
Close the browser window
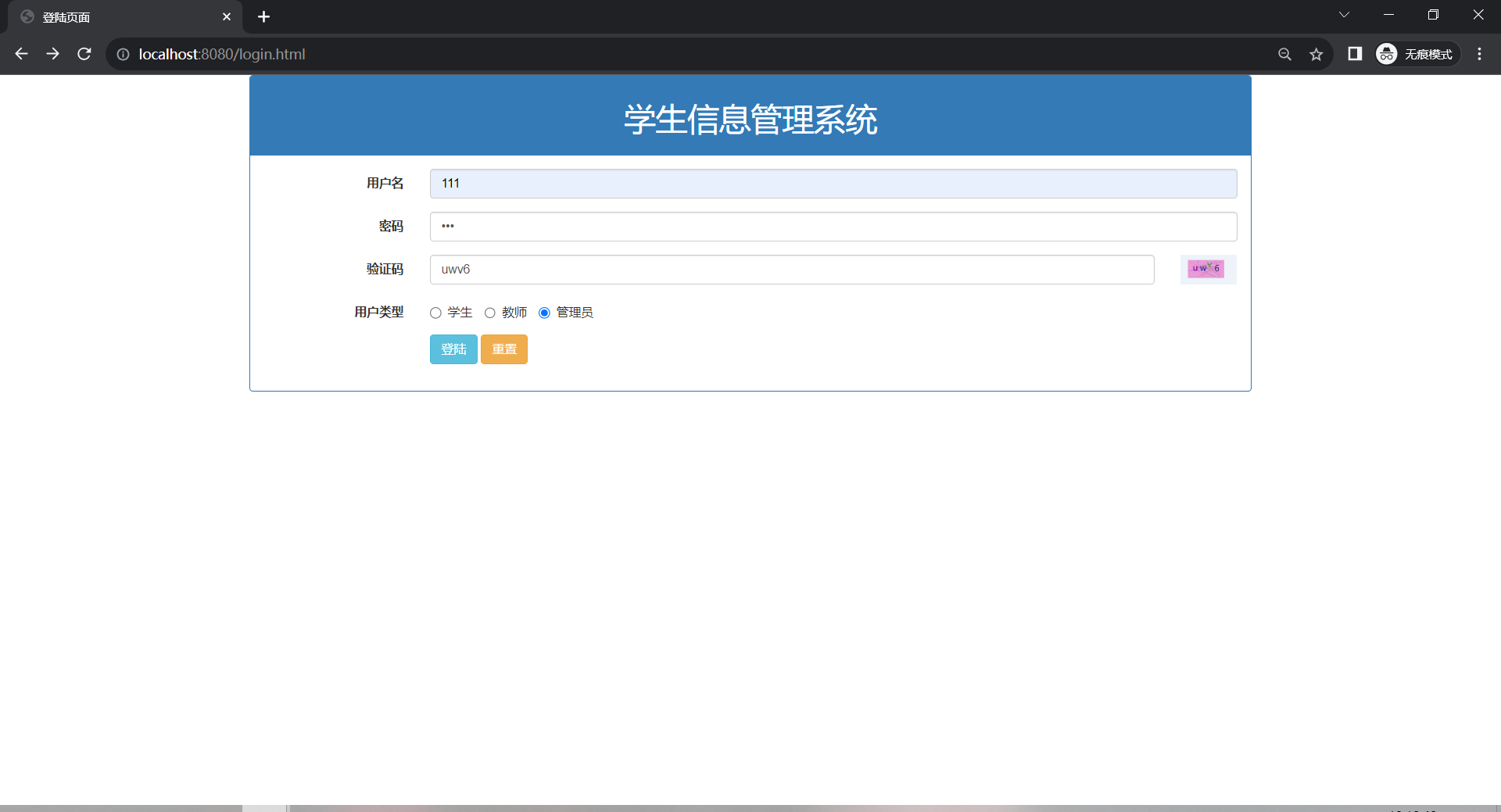click(x=1478, y=15)
